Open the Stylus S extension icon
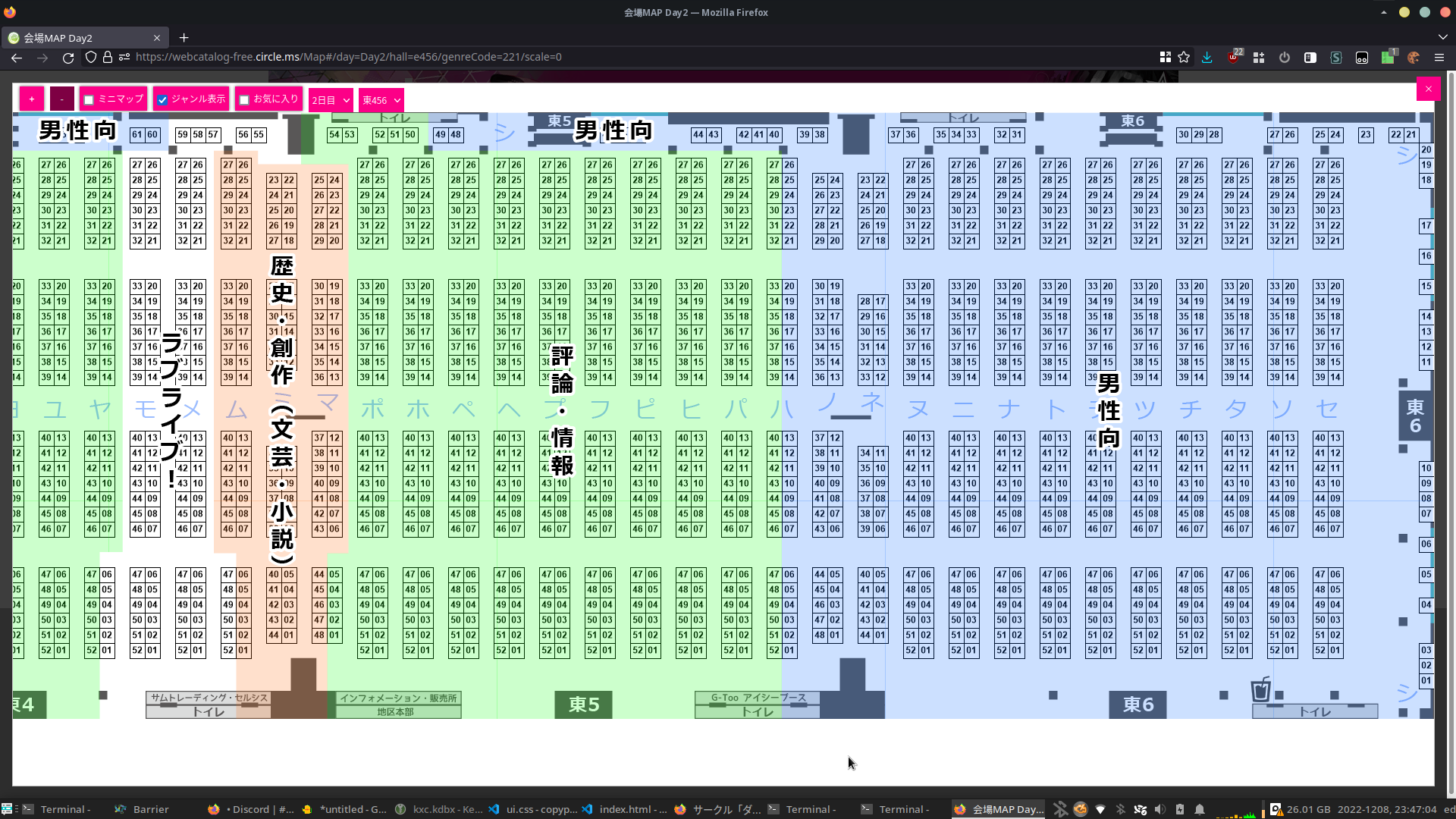 coord(1336,58)
